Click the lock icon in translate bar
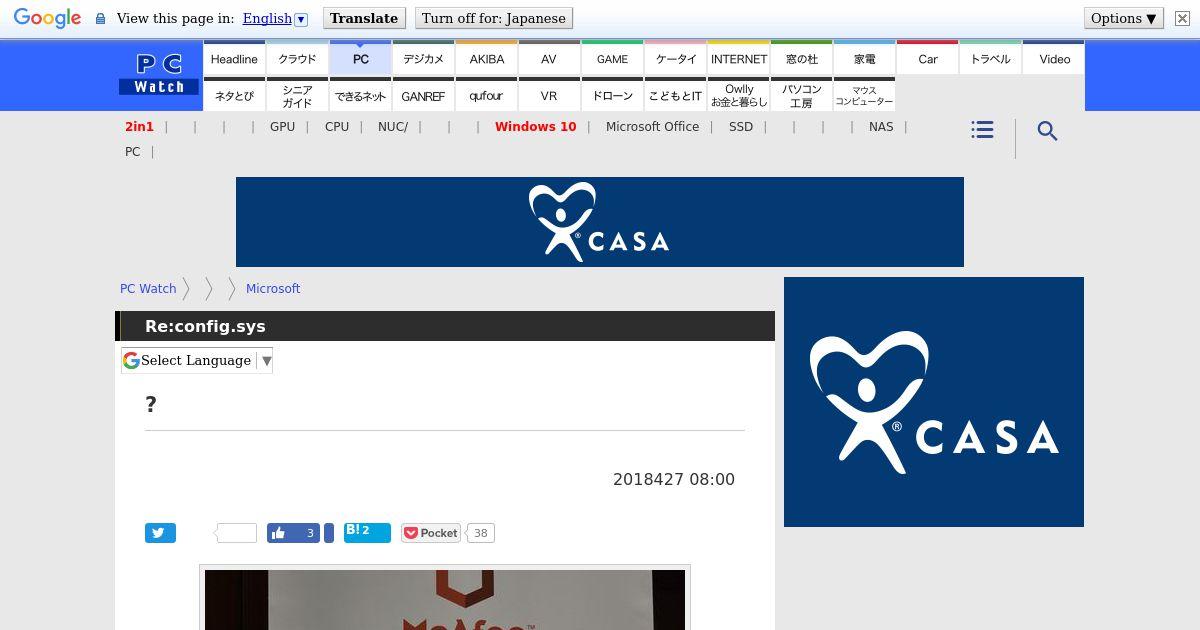The image size is (1200, 630). click(100, 18)
